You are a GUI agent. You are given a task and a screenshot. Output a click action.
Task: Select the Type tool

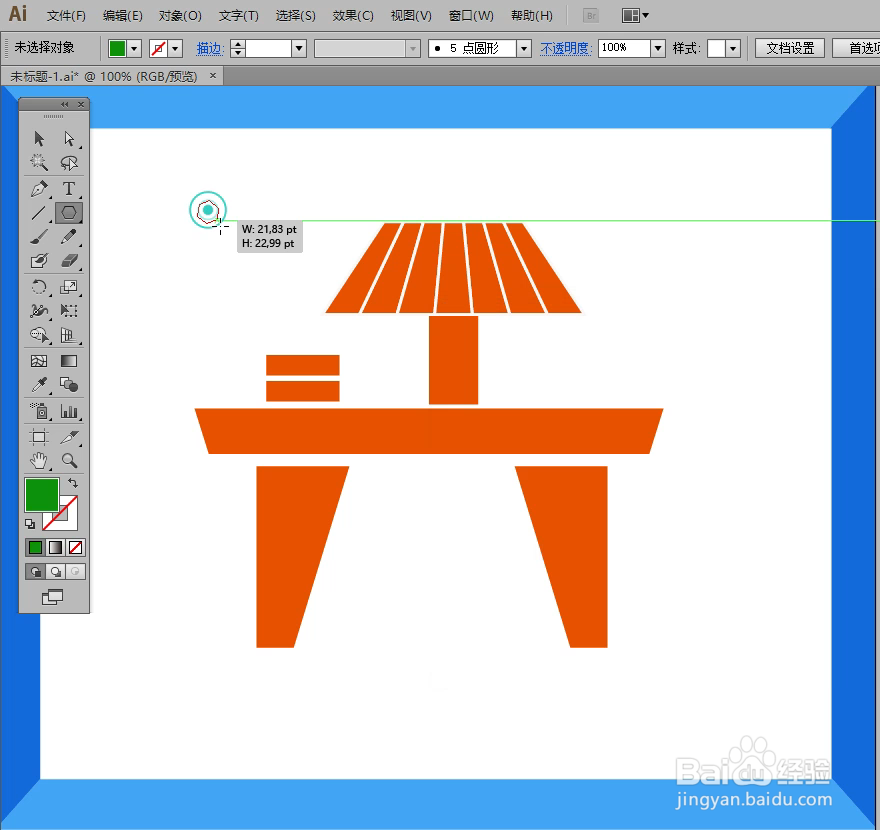point(68,188)
